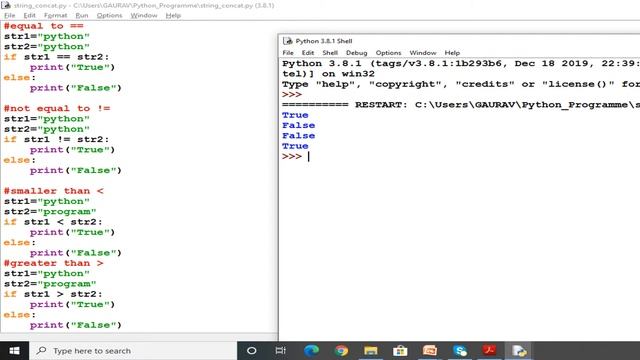Open Edit menu in the editor window
The width and height of the screenshot is (640, 360).
point(29,16)
